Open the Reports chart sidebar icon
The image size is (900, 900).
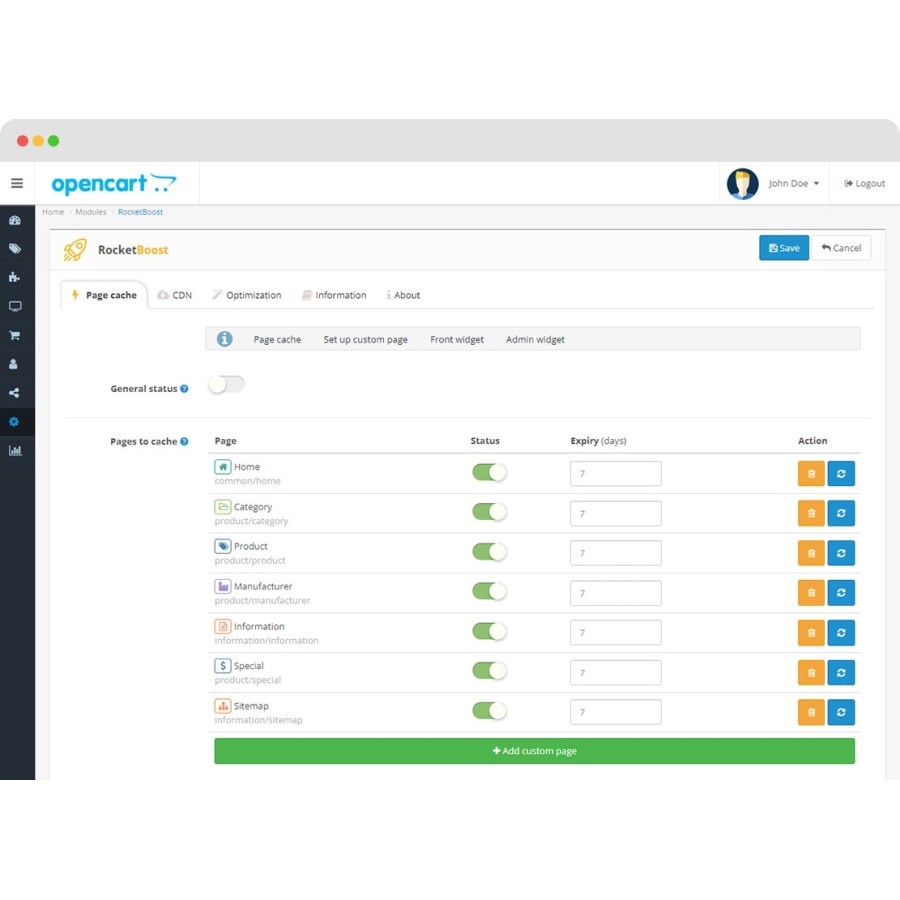click(15, 451)
